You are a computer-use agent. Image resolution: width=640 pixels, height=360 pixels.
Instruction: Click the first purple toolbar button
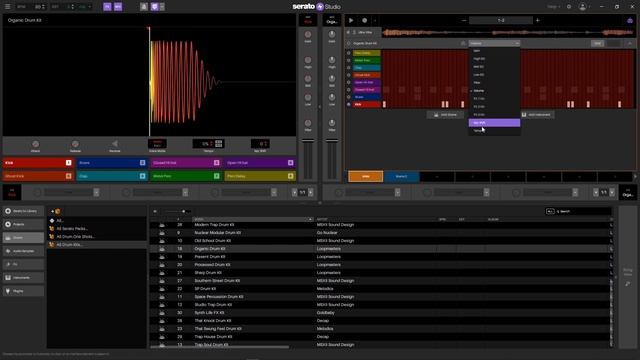click(107, 7)
